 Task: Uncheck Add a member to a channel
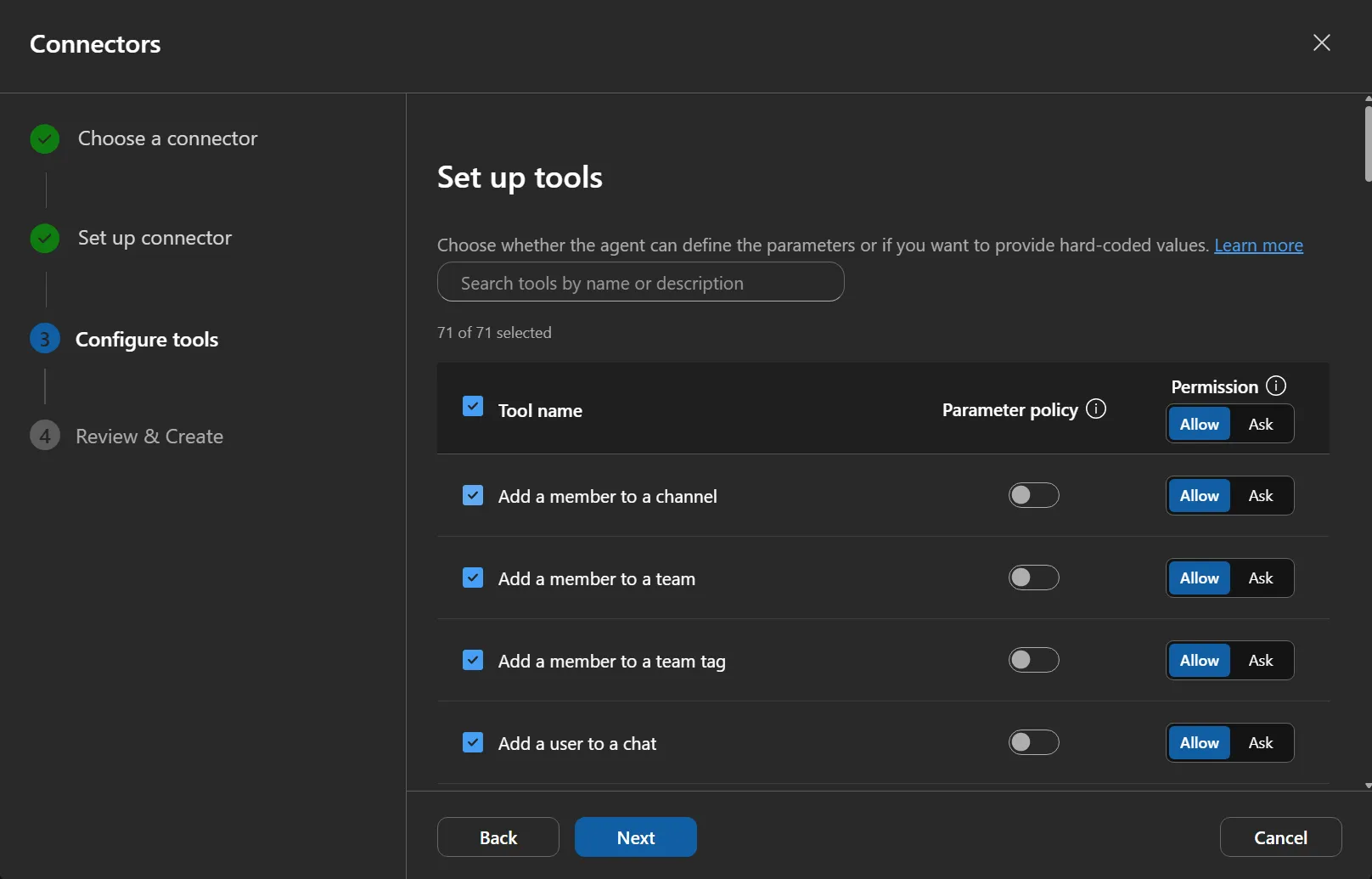pos(473,495)
